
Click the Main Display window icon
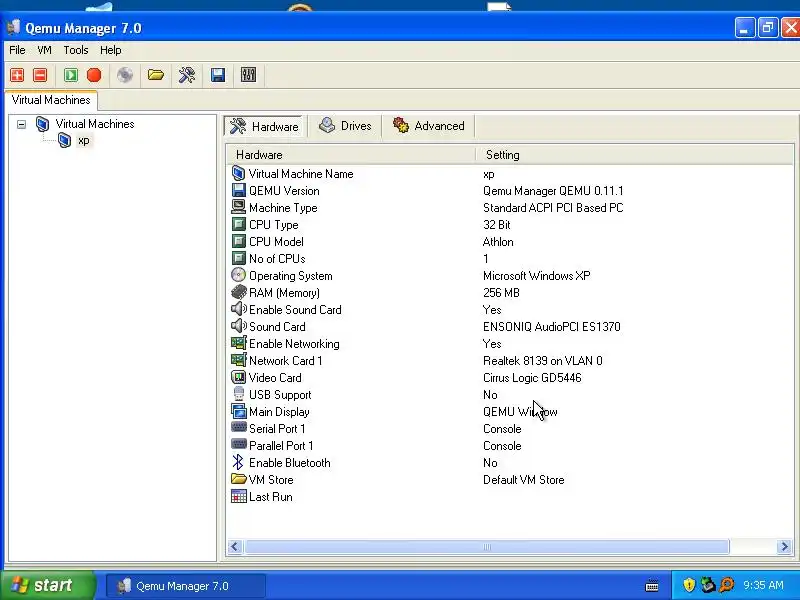click(x=238, y=411)
